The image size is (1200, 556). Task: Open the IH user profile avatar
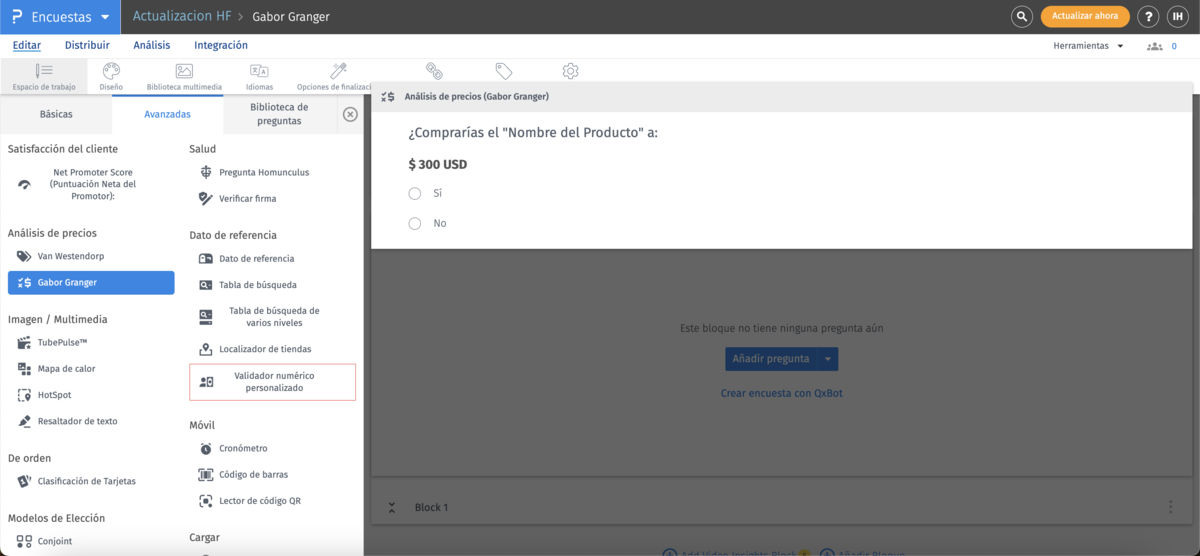(1178, 17)
